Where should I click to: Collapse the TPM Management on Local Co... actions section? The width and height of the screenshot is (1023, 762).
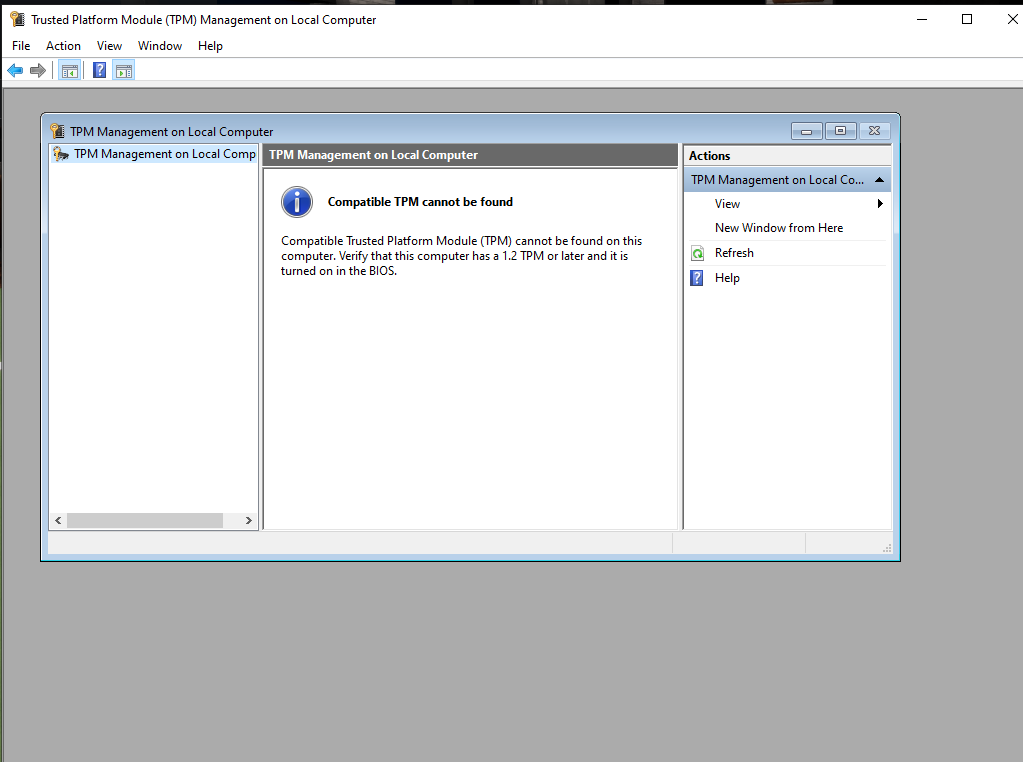coord(879,180)
